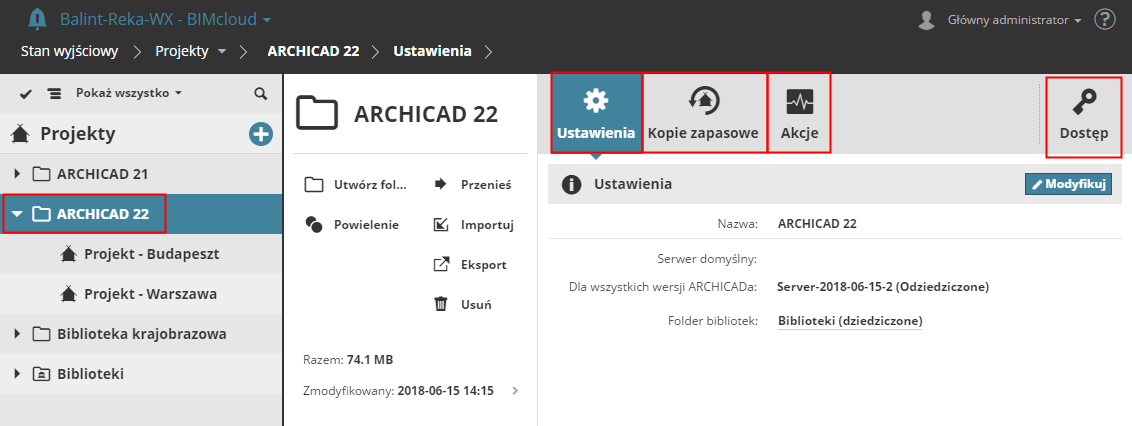Click the Importuj action
This screenshot has height=426, width=1132.
(x=473, y=225)
